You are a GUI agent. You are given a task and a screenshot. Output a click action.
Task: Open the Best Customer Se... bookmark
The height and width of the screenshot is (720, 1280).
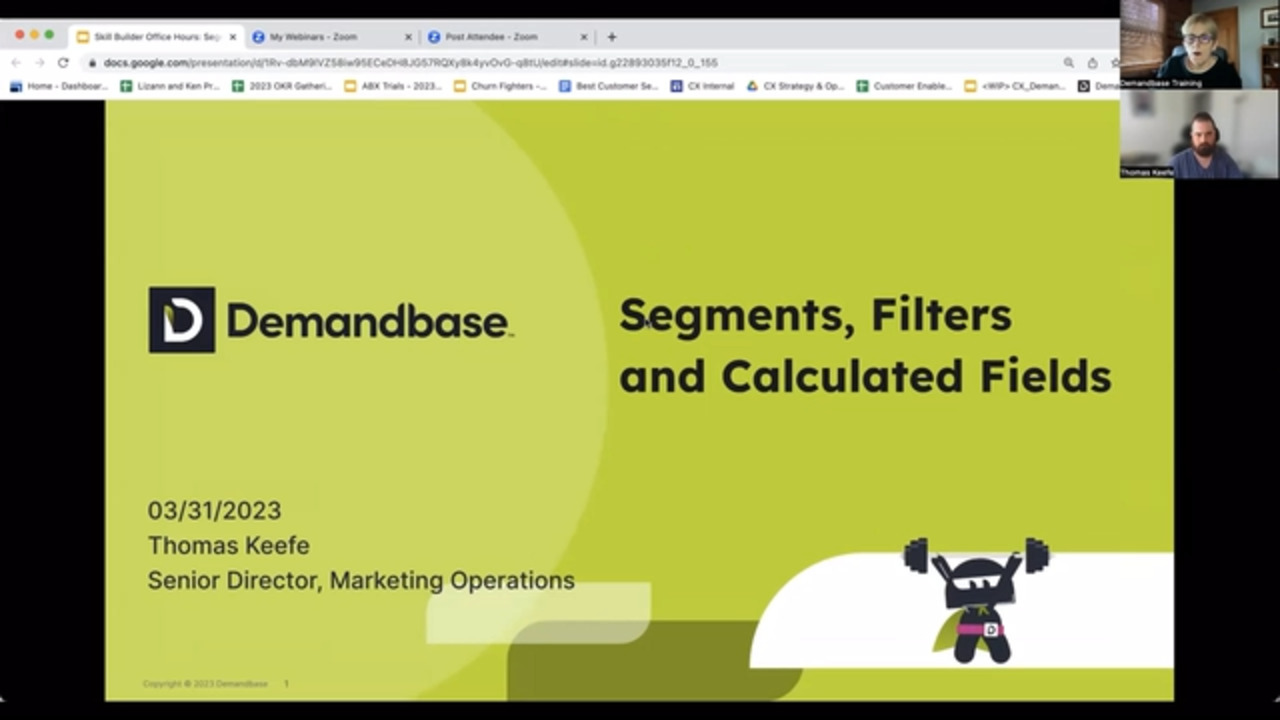coord(608,86)
